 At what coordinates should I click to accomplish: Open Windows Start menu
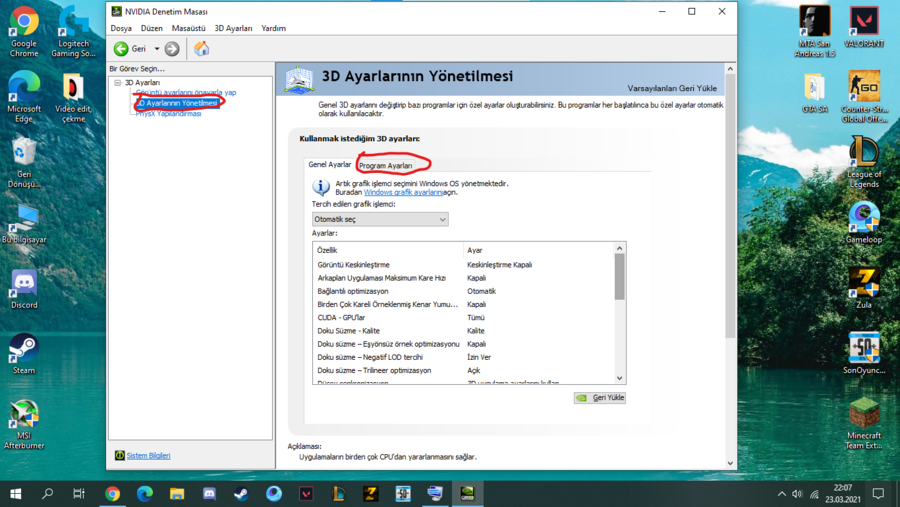pos(15,493)
